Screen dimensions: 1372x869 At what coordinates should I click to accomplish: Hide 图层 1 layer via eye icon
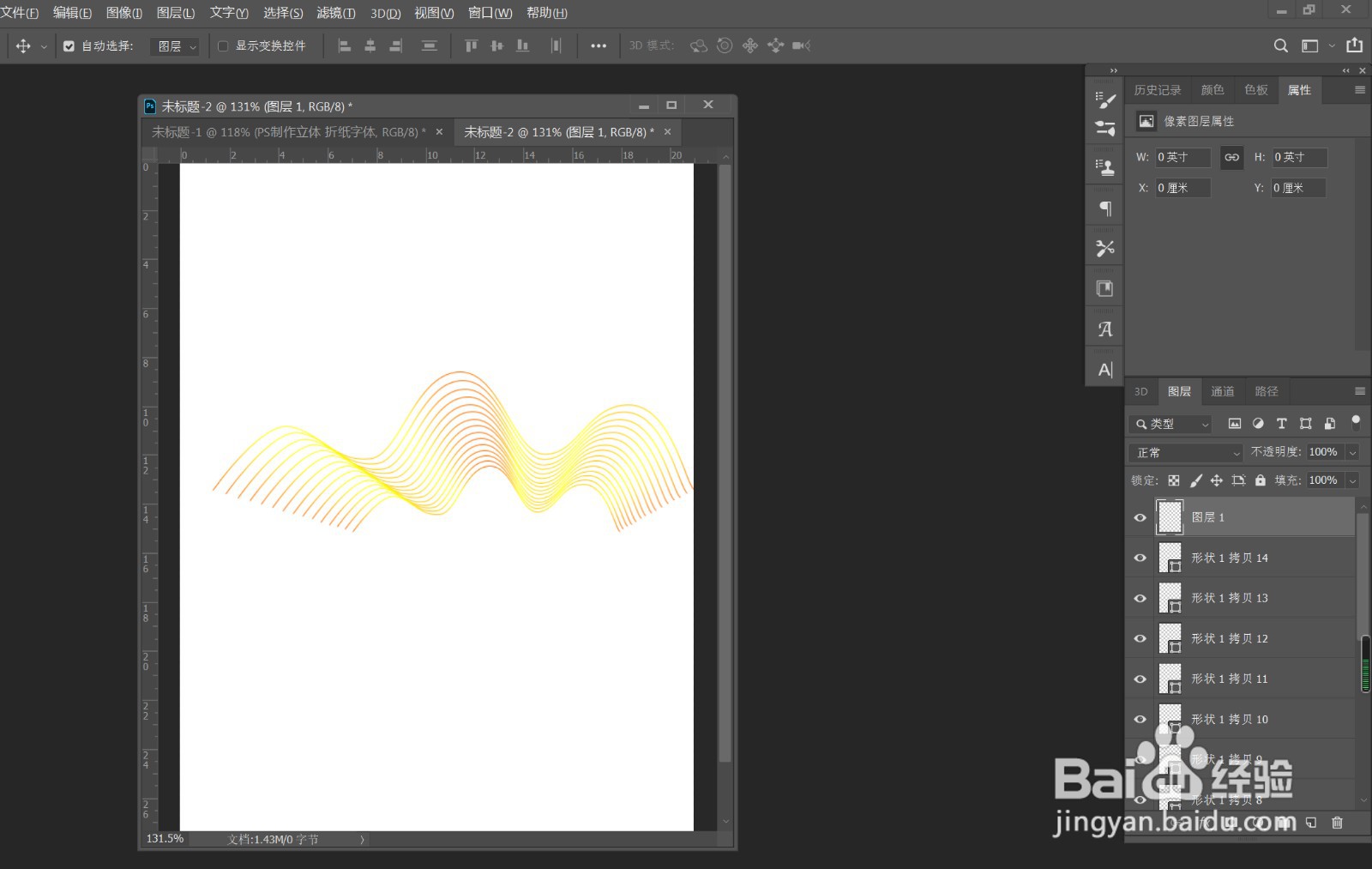pos(1140,517)
